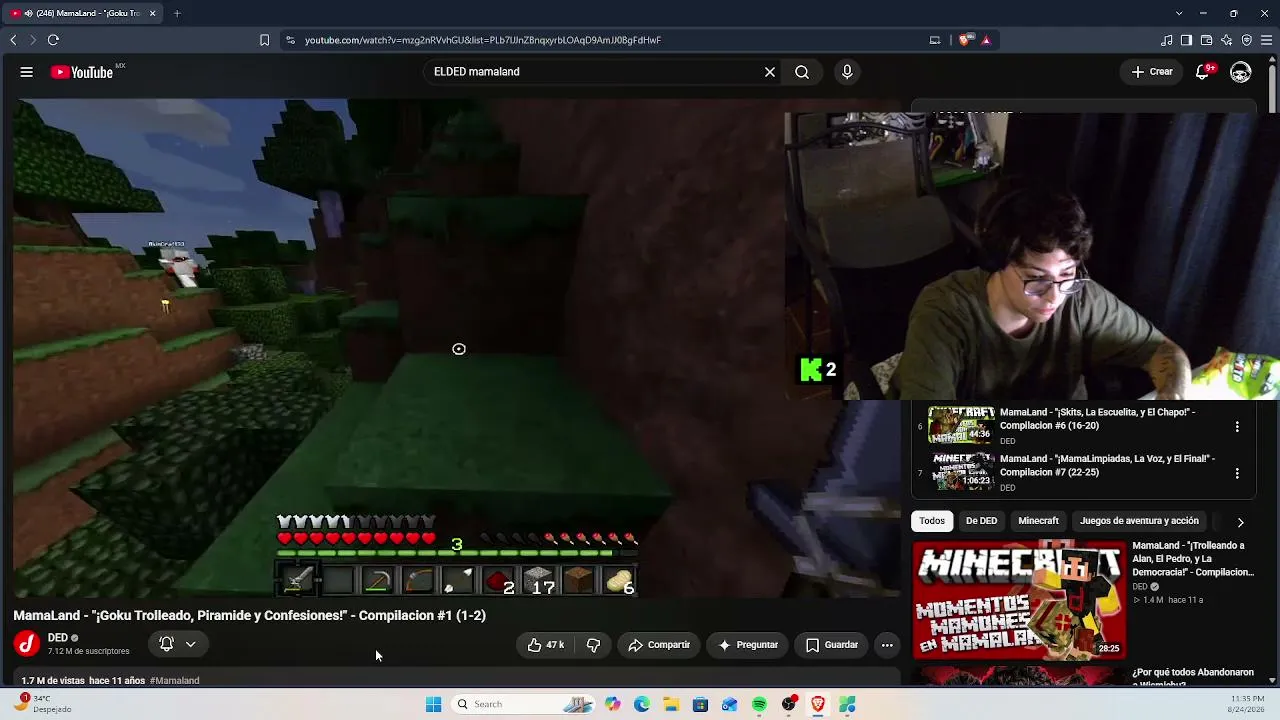Open the #Mamaland hashtag link
Screen dimensions: 1280x720
(x=175, y=681)
